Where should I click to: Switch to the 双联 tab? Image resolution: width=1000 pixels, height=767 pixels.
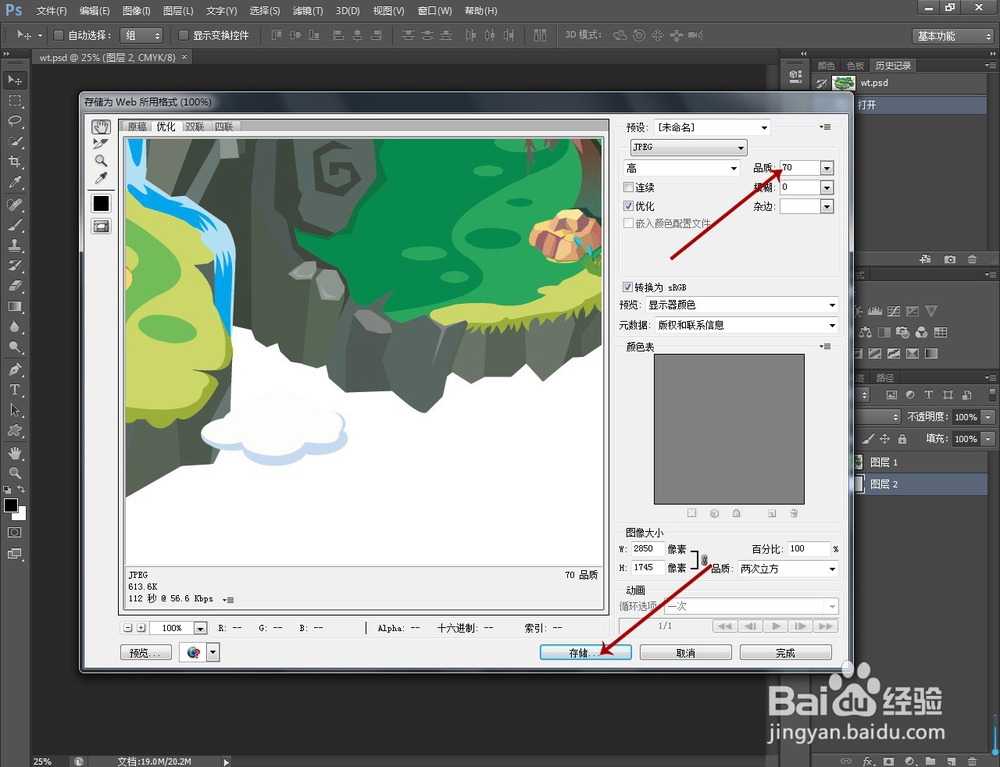(x=195, y=126)
